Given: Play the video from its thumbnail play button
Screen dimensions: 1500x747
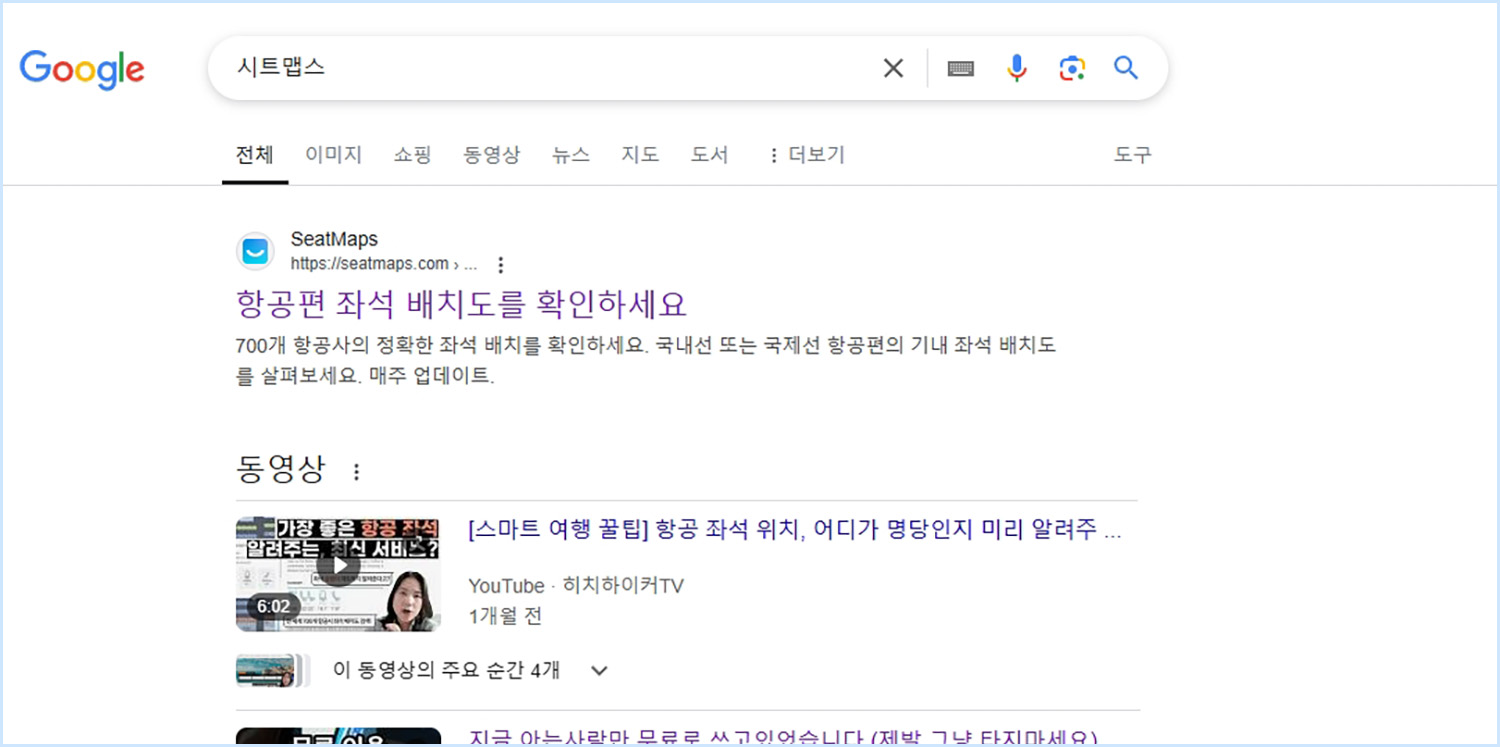Looking at the screenshot, I should [x=339, y=566].
